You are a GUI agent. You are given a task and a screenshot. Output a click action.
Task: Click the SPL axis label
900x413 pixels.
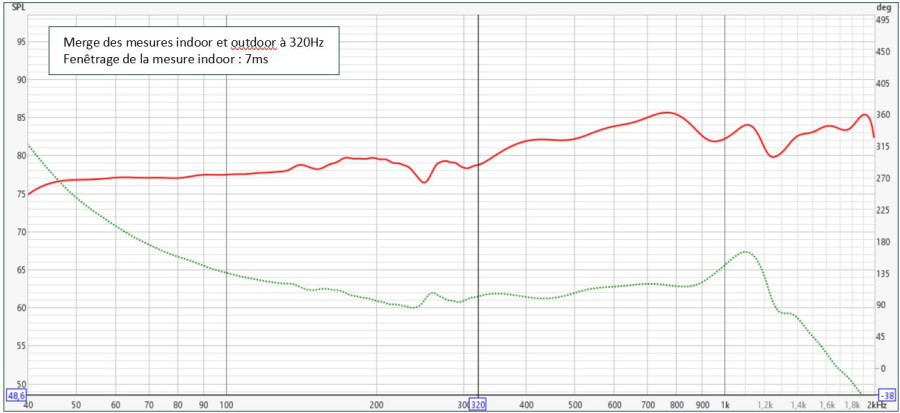(x=17, y=6)
